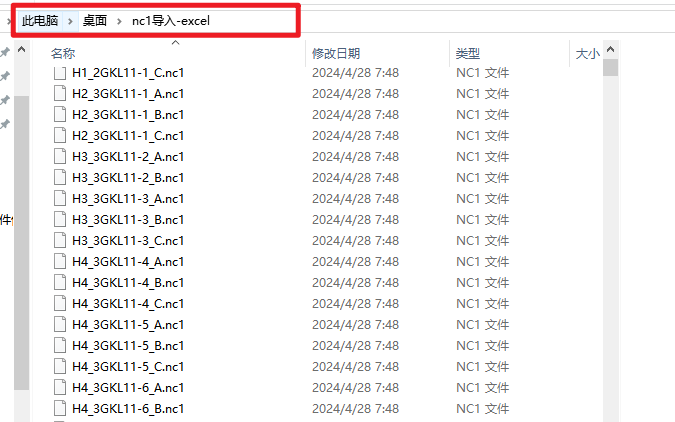The height and width of the screenshot is (422, 675).
Task: Click the first quick access pin icon
Action: pyautogui.click(x=5, y=53)
